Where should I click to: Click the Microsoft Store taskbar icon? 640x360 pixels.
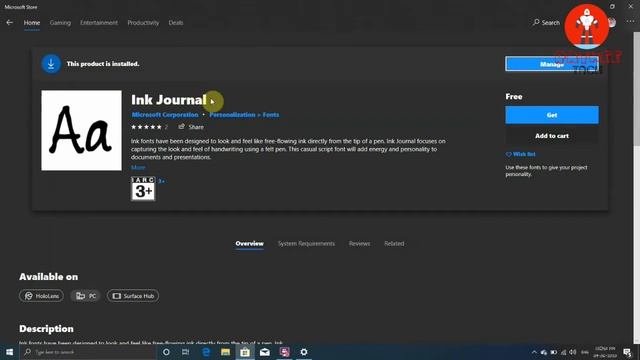(x=245, y=352)
